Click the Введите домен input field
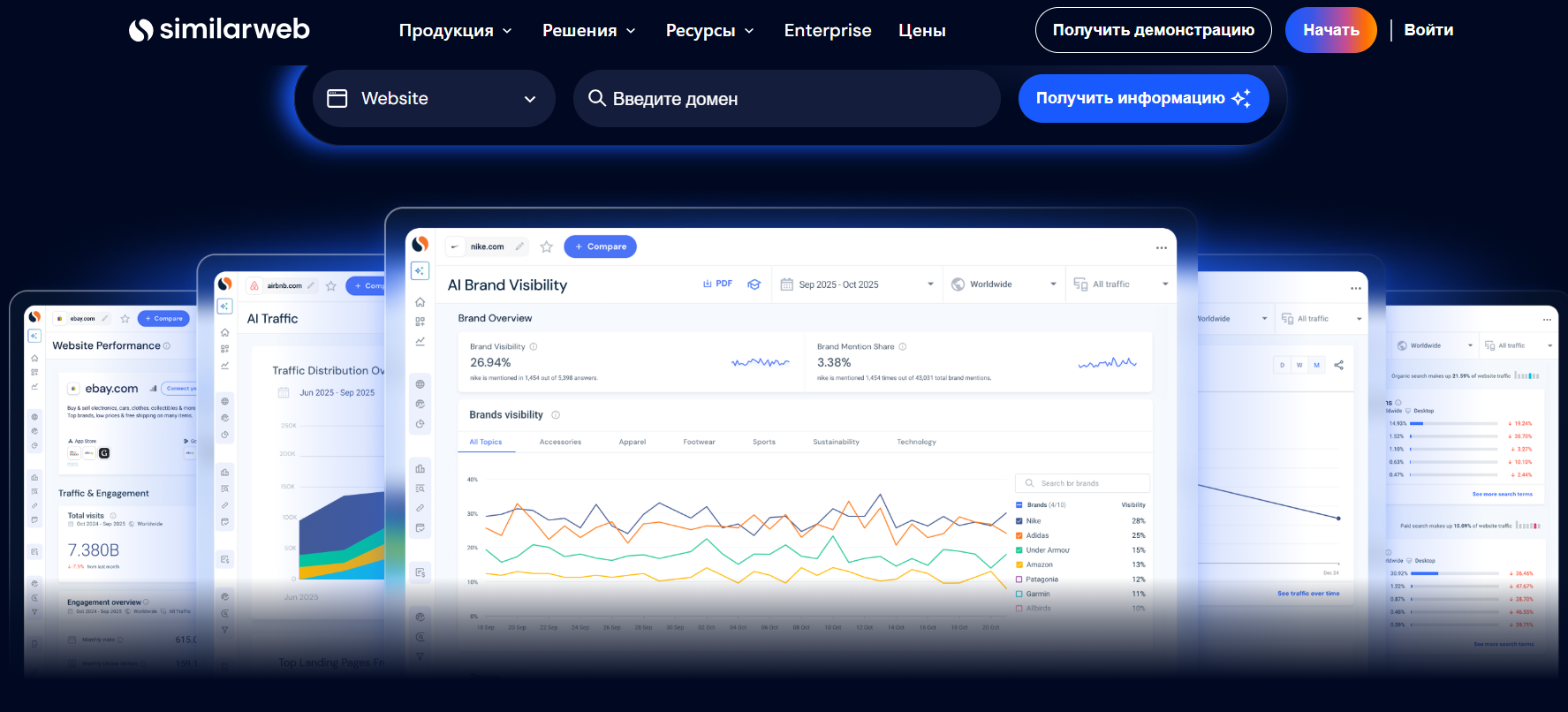1568x712 pixels. click(787, 98)
